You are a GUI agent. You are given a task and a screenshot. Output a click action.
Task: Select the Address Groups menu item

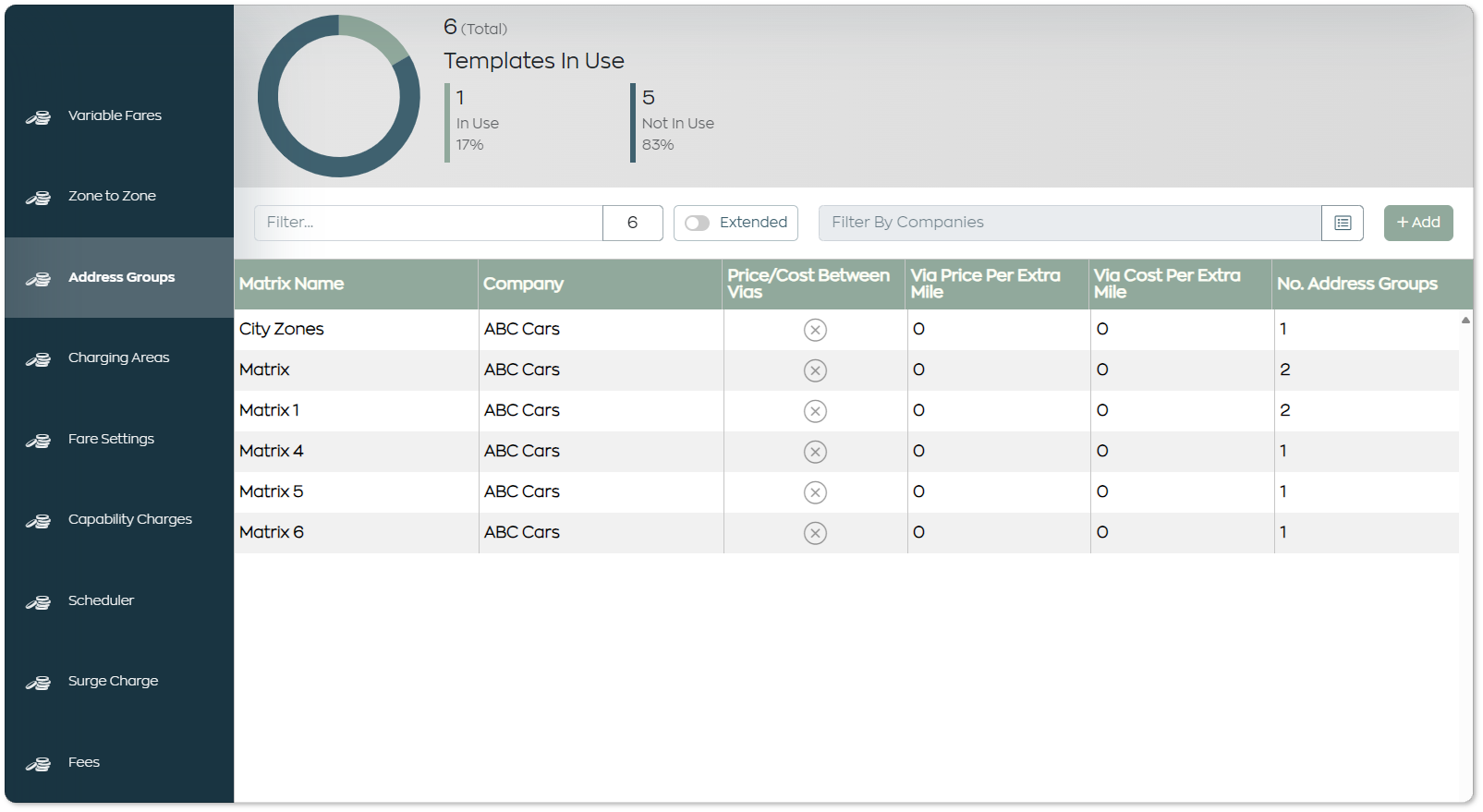[119, 277]
